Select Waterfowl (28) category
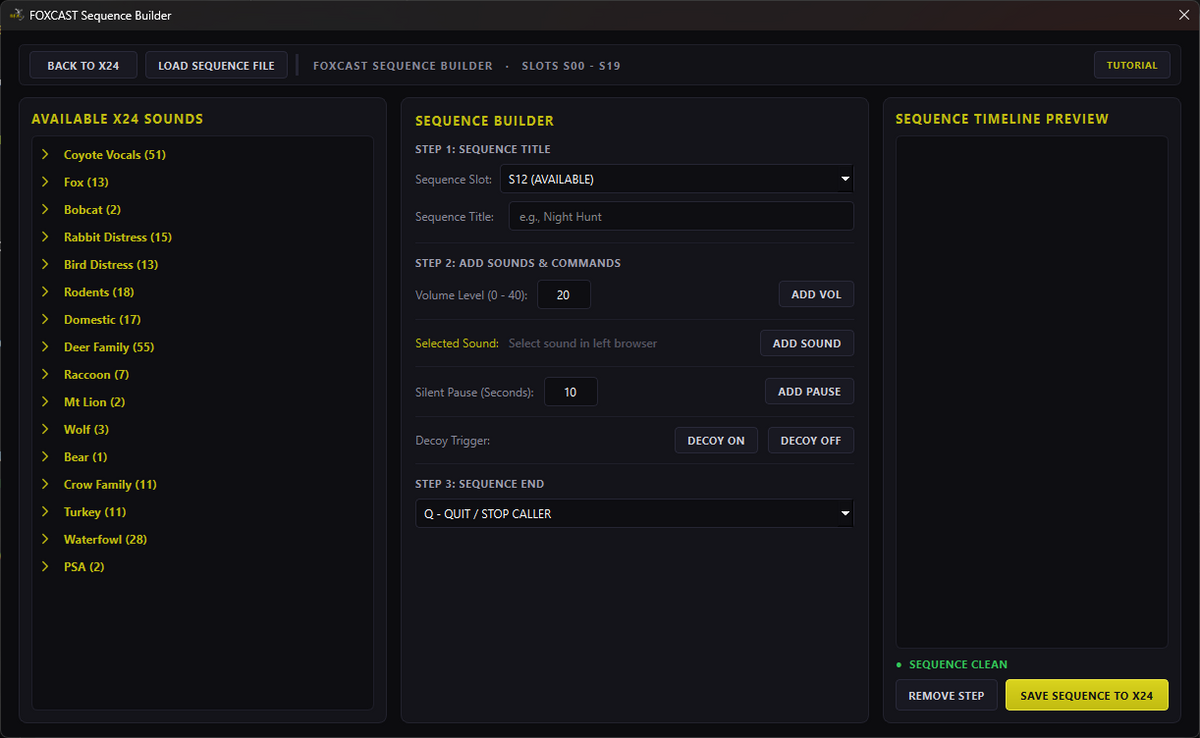This screenshot has height=738, width=1200. point(105,540)
